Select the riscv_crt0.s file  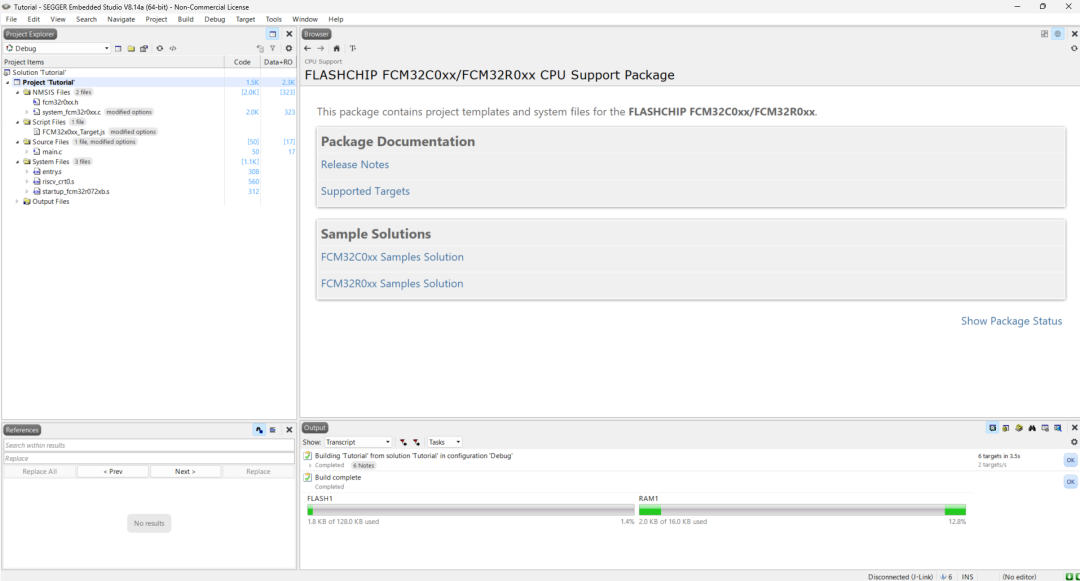click(58, 182)
